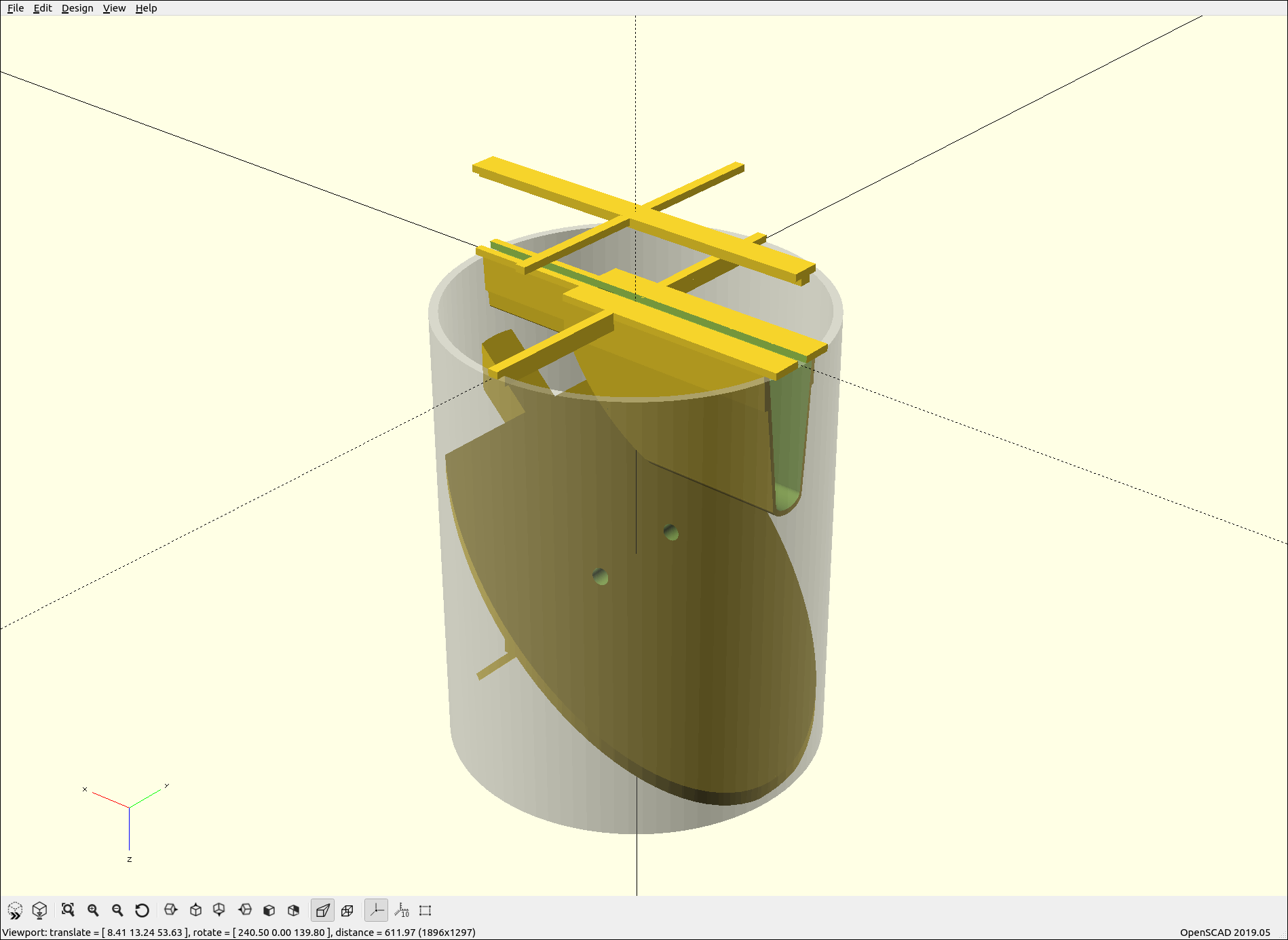Toggle the Show Edges button

tap(425, 910)
